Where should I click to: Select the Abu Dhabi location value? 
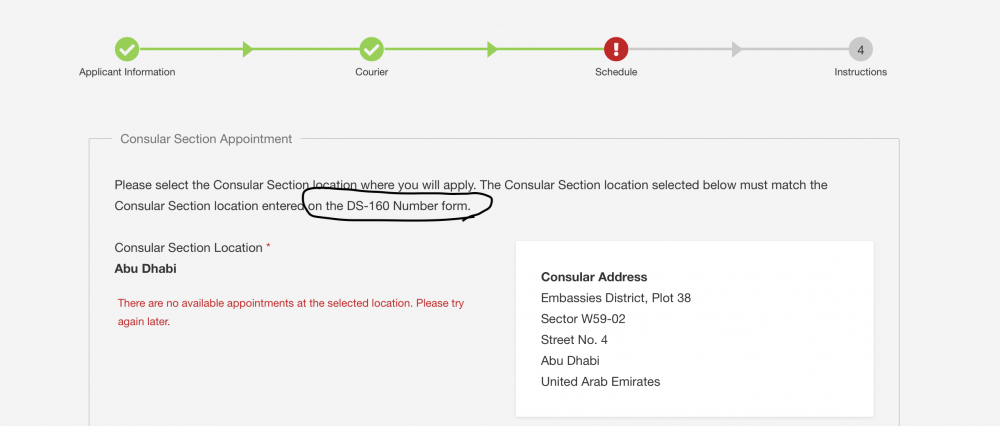(x=145, y=268)
